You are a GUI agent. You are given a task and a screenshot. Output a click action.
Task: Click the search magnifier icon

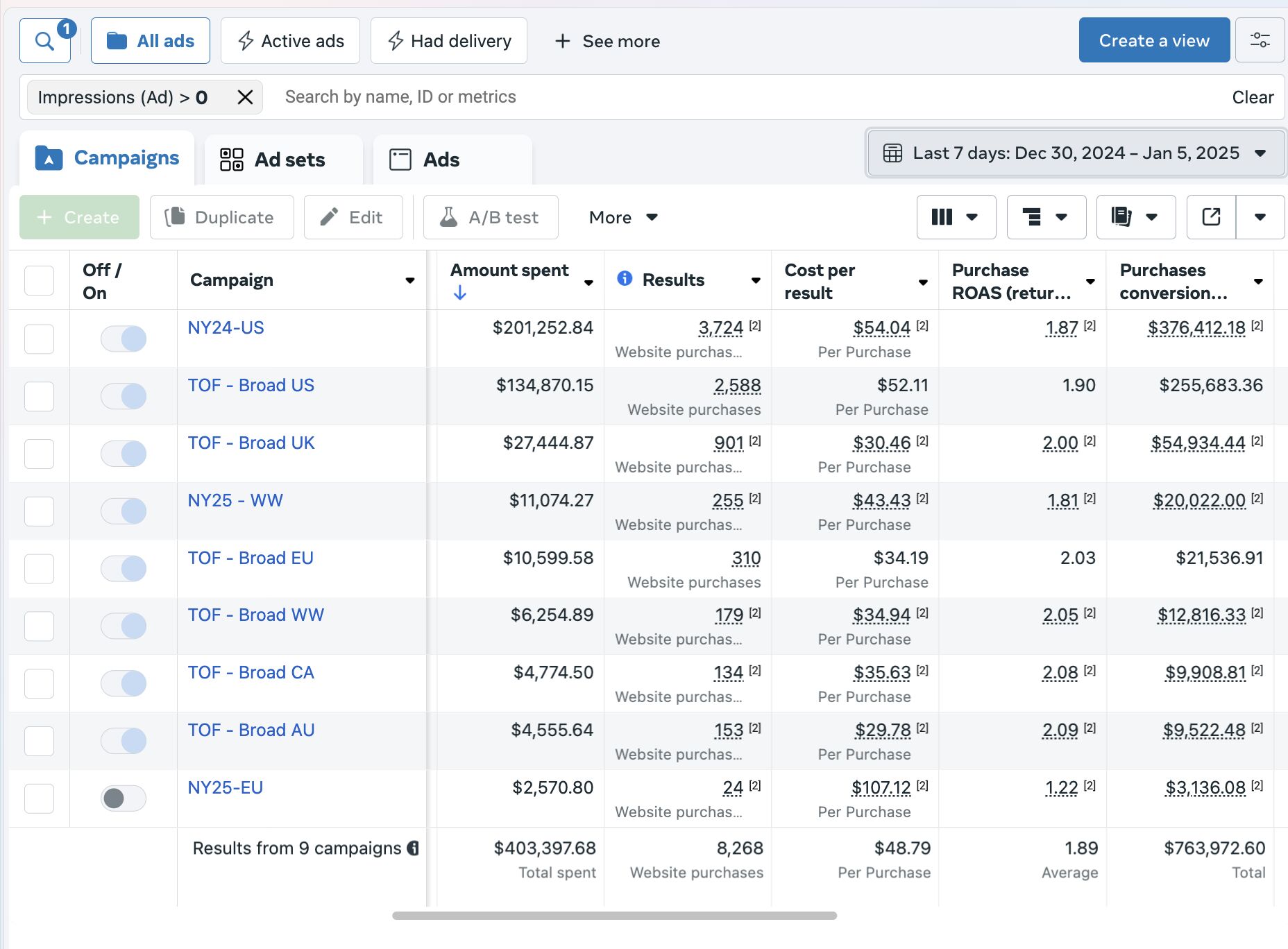pyautogui.click(x=44, y=42)
